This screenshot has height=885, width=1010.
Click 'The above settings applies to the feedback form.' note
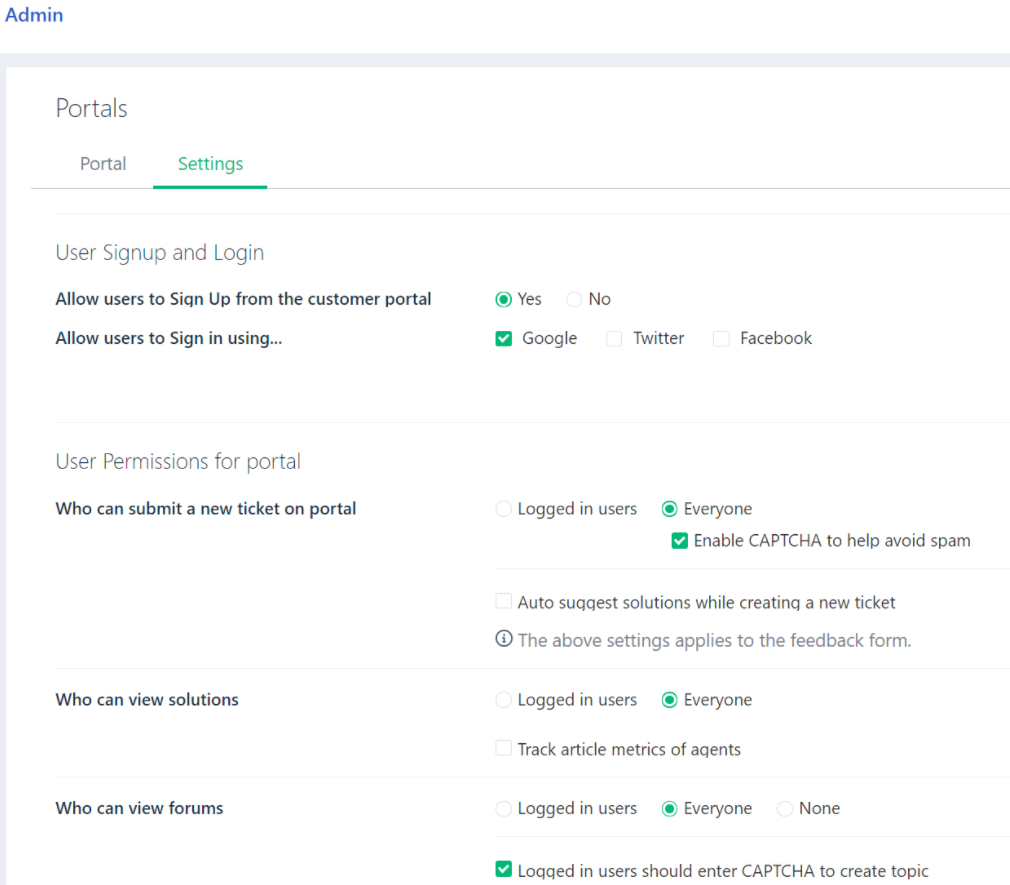click(x=714, y=640)
